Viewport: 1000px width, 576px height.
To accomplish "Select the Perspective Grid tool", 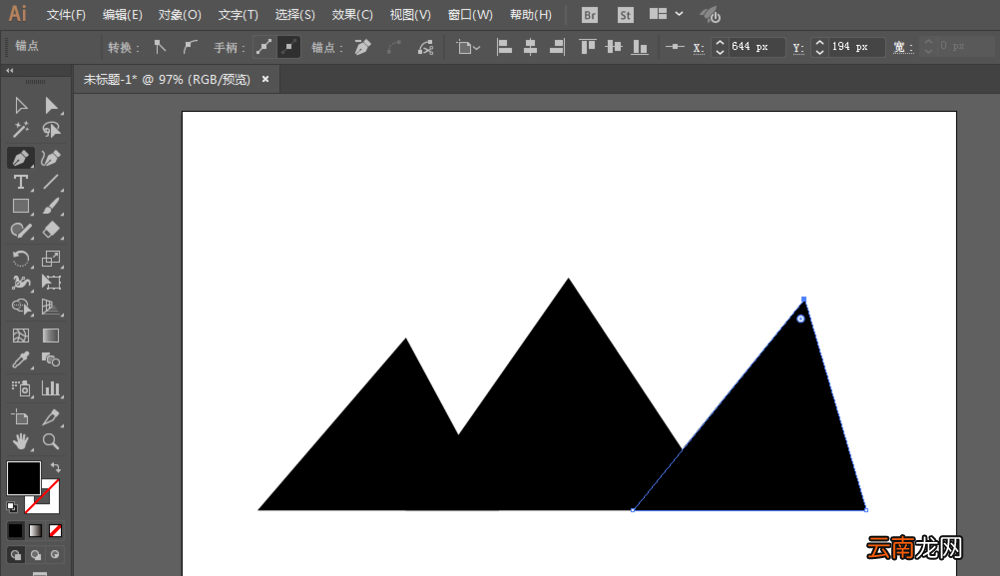I will pyautogui.click(x=51, y=307).
